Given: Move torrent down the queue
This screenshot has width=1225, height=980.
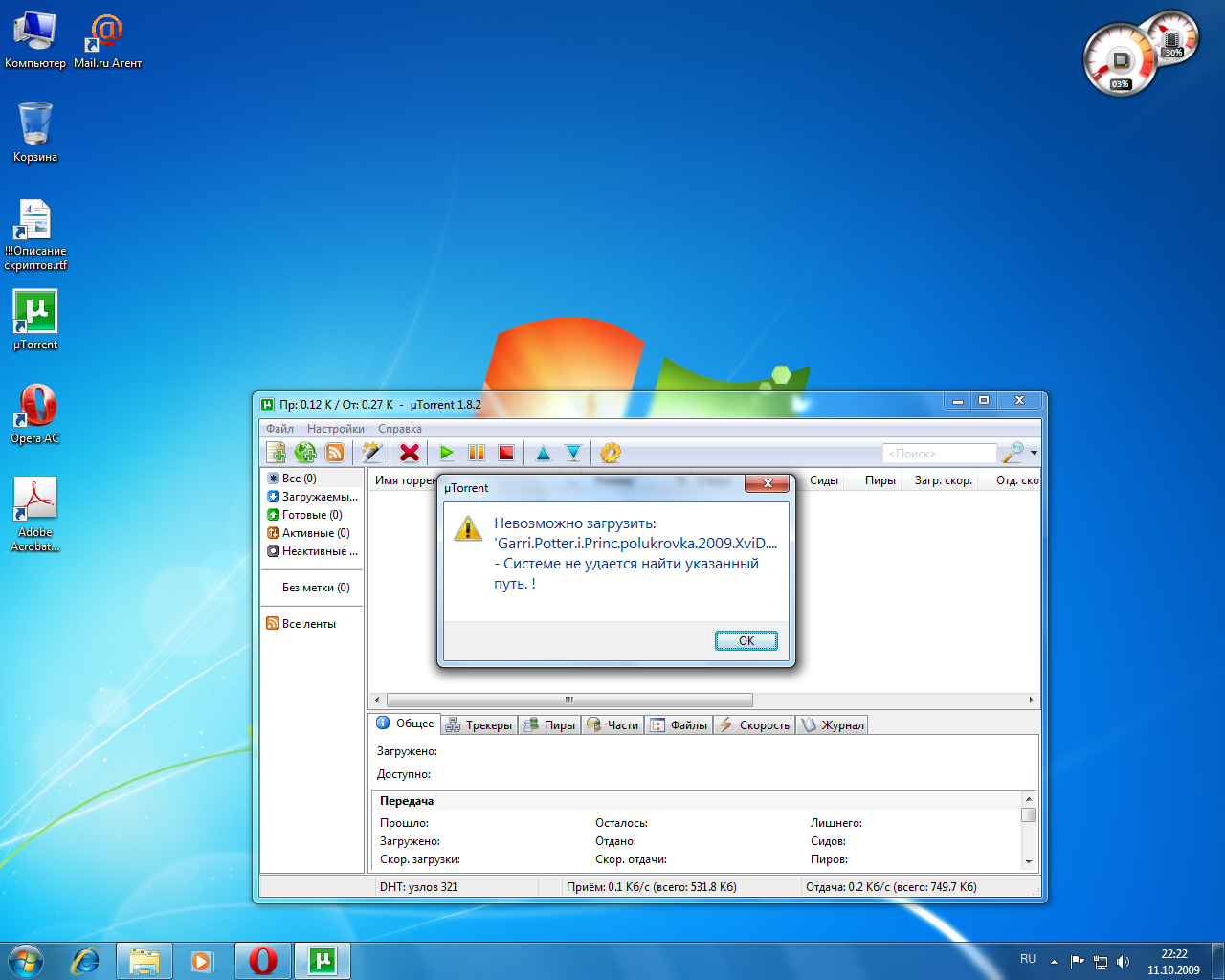Looking at the screenshot, I should tap(573, 453).
